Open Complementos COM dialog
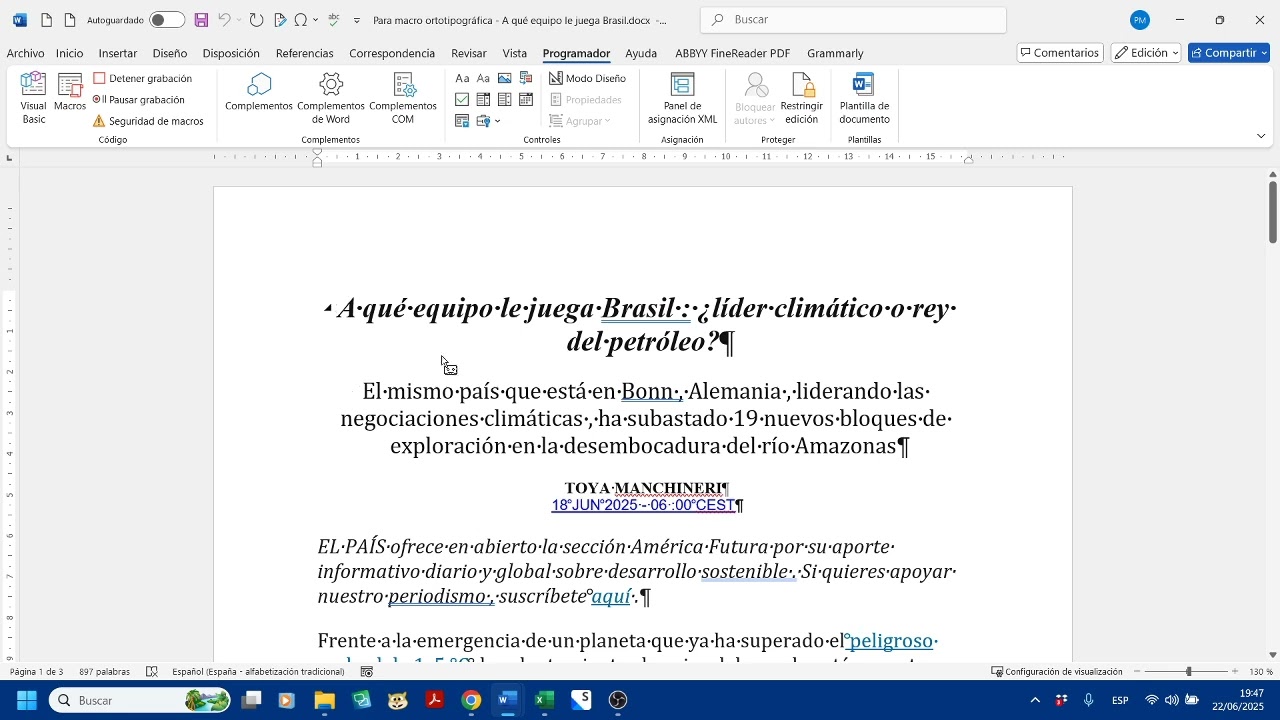This screenshot has height=720, width=1280. 403,98
